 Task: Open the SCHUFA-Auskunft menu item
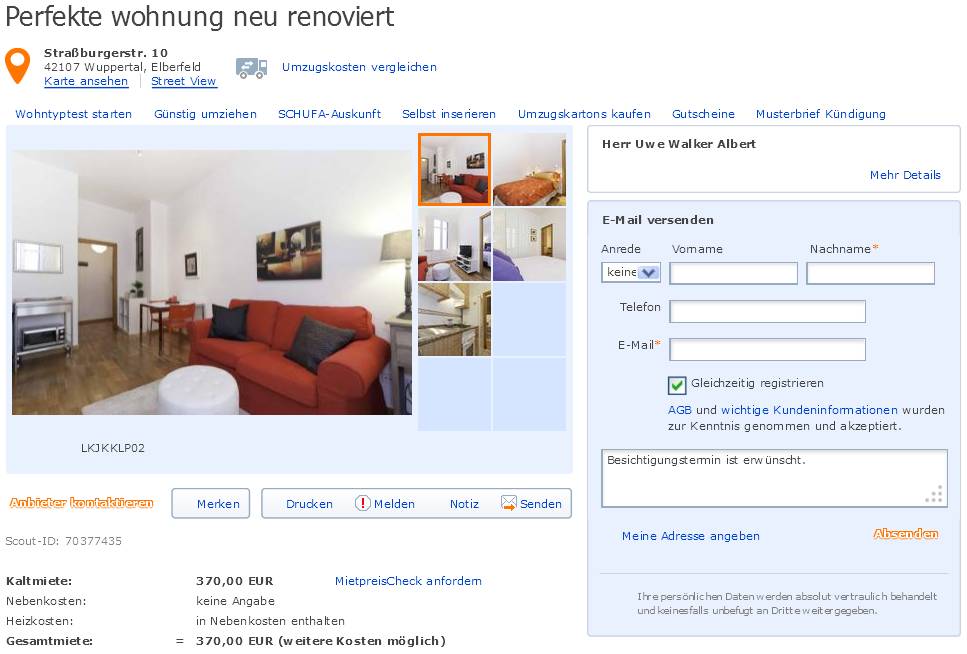coord(329,114)
